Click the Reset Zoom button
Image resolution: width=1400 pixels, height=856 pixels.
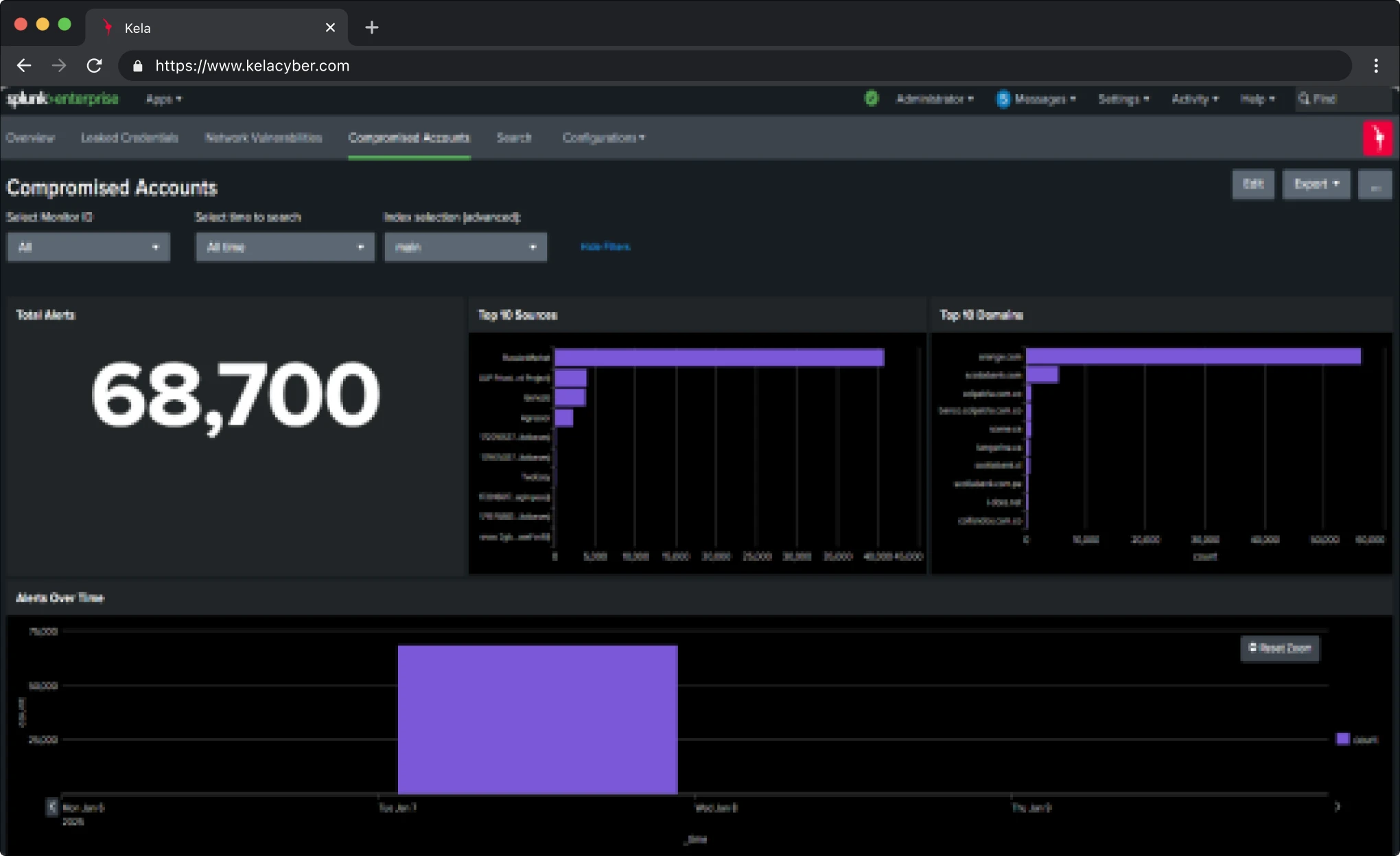[1280, 648]
